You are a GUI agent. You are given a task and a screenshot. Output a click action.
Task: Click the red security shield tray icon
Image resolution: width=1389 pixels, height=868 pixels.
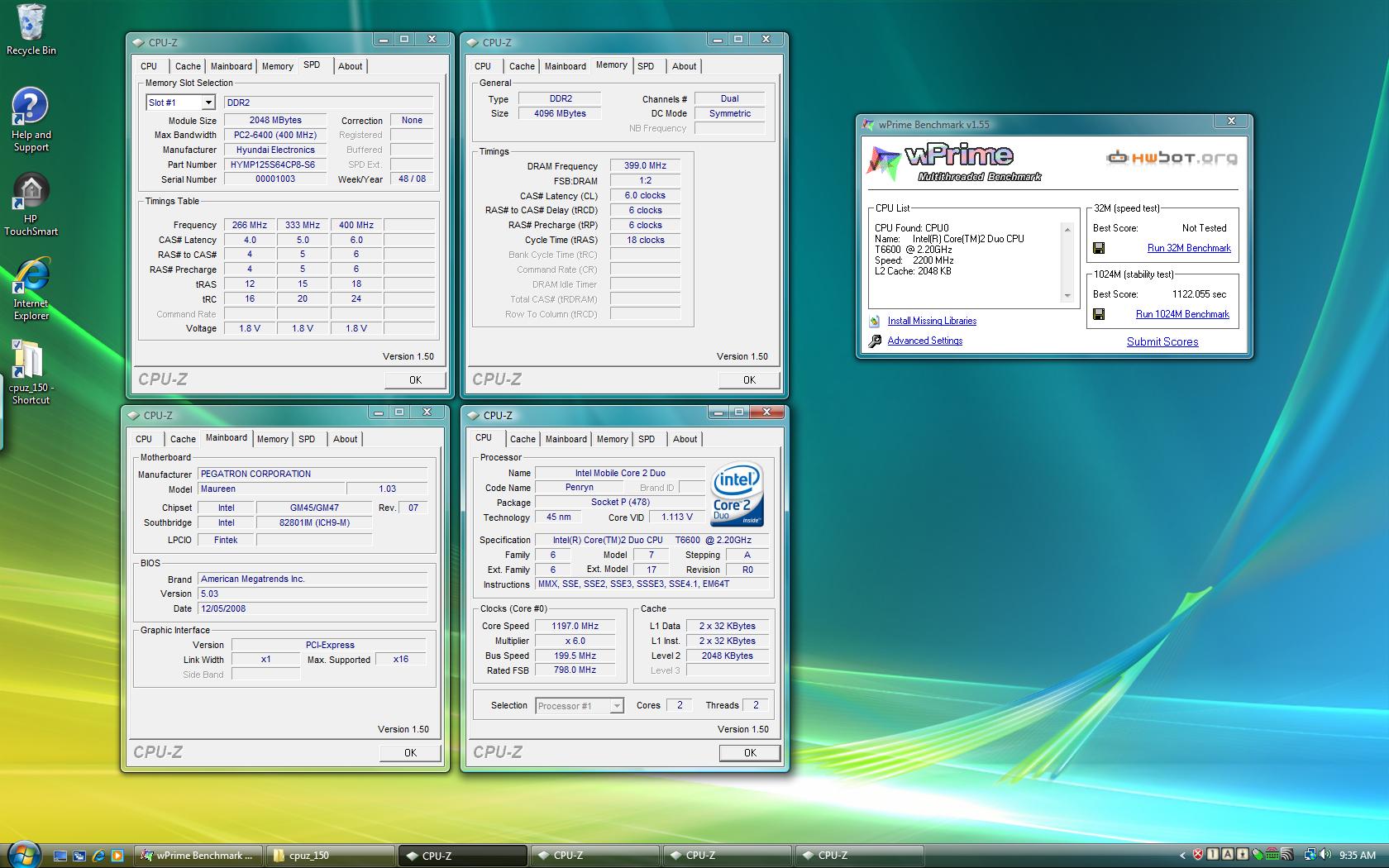pos(1198,856)
